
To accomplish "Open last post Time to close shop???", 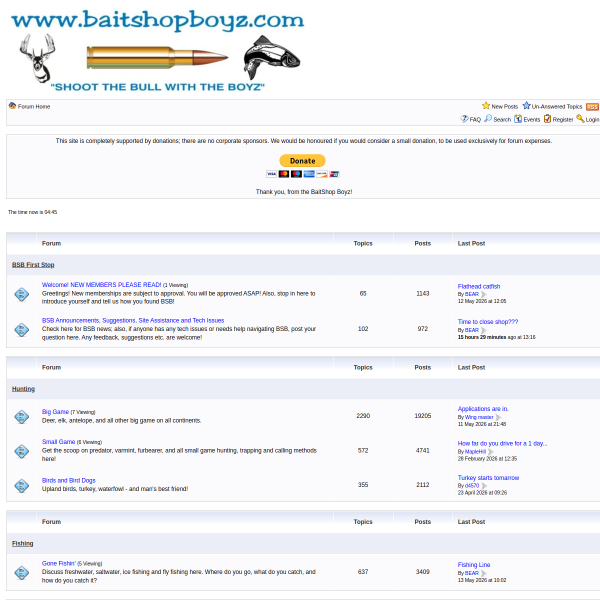I will click(488, 322).
